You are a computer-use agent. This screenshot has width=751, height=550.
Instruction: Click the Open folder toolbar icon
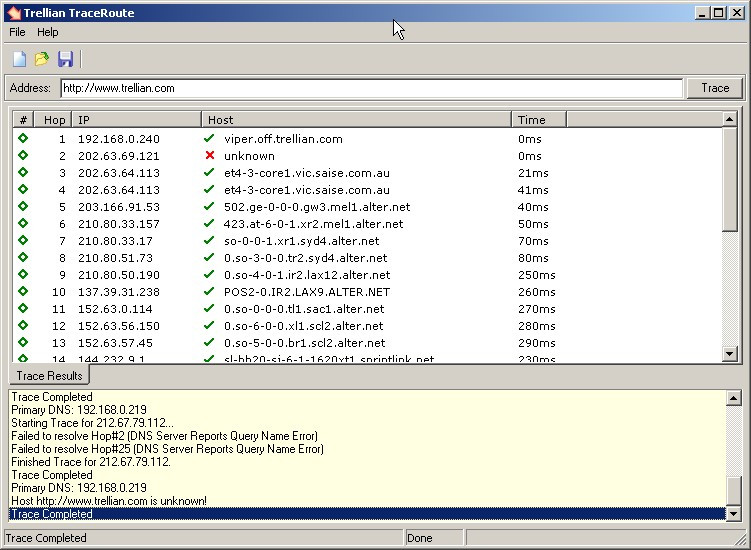coord(42,59)
